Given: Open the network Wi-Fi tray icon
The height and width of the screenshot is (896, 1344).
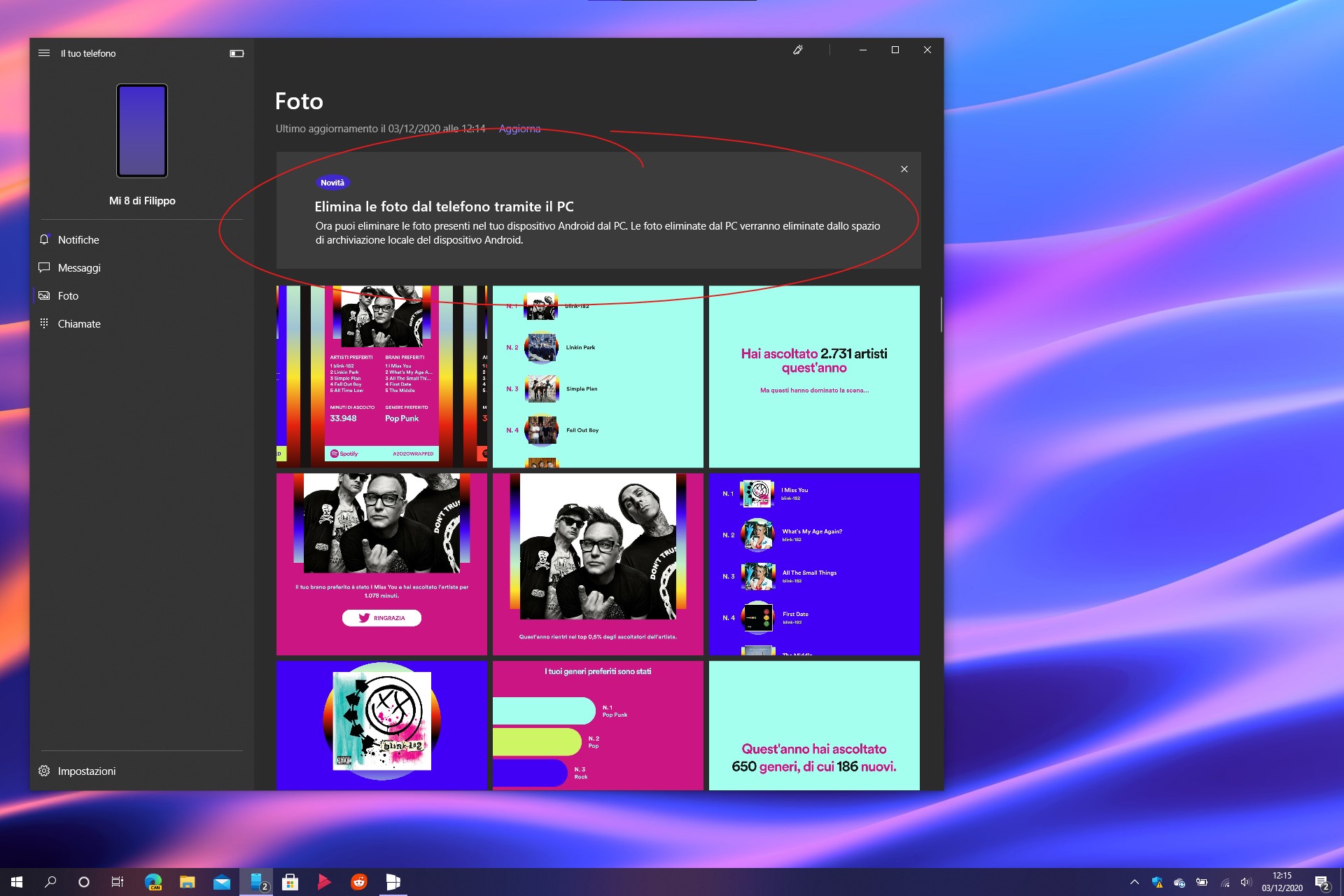Looking at the screenshot, I should [x=1225, y=882].
